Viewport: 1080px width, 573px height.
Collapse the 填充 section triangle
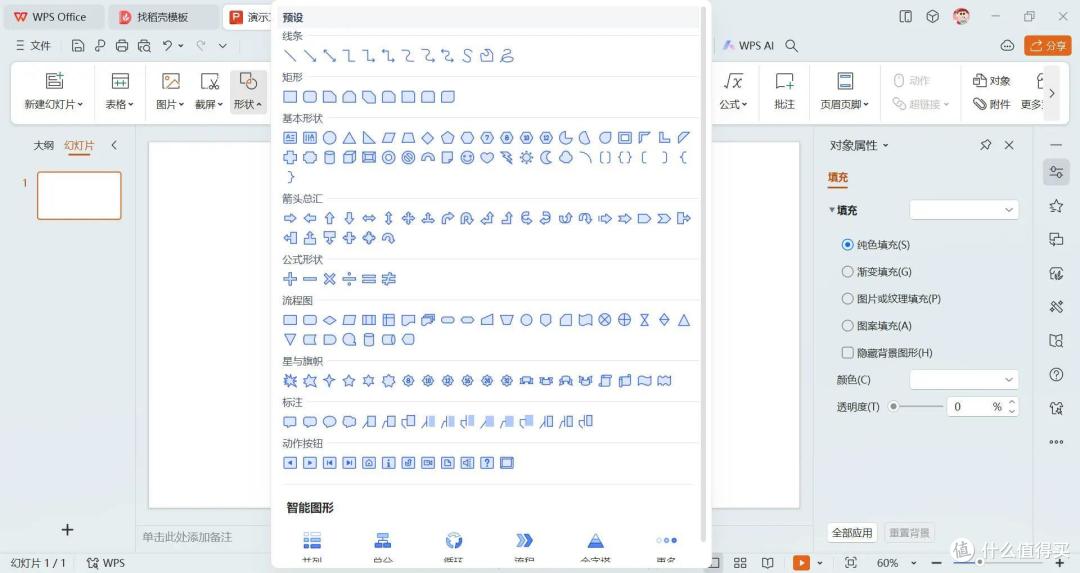click(831, 210)
